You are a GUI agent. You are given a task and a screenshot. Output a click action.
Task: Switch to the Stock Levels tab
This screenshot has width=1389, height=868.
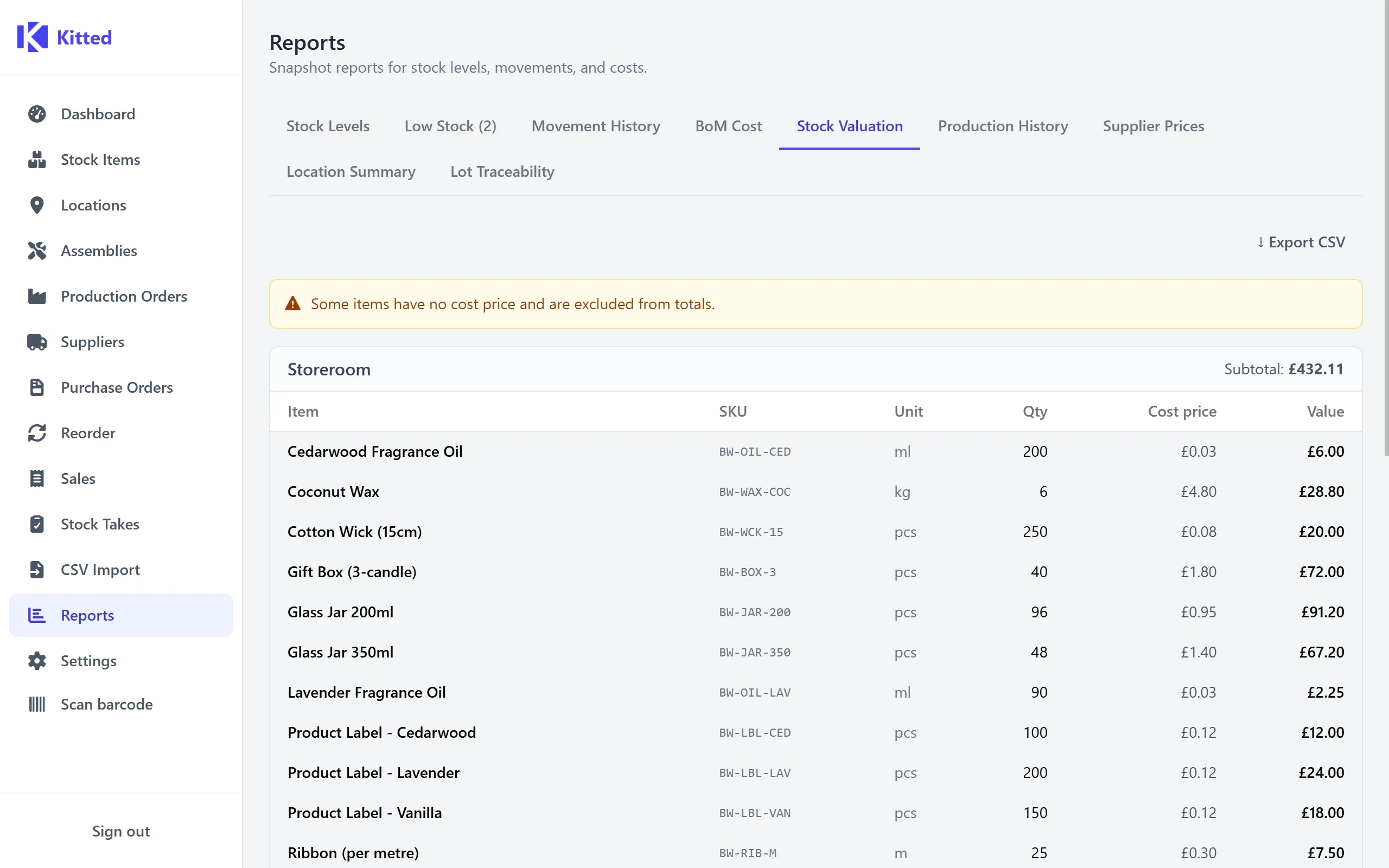click(x=328, y=126)
